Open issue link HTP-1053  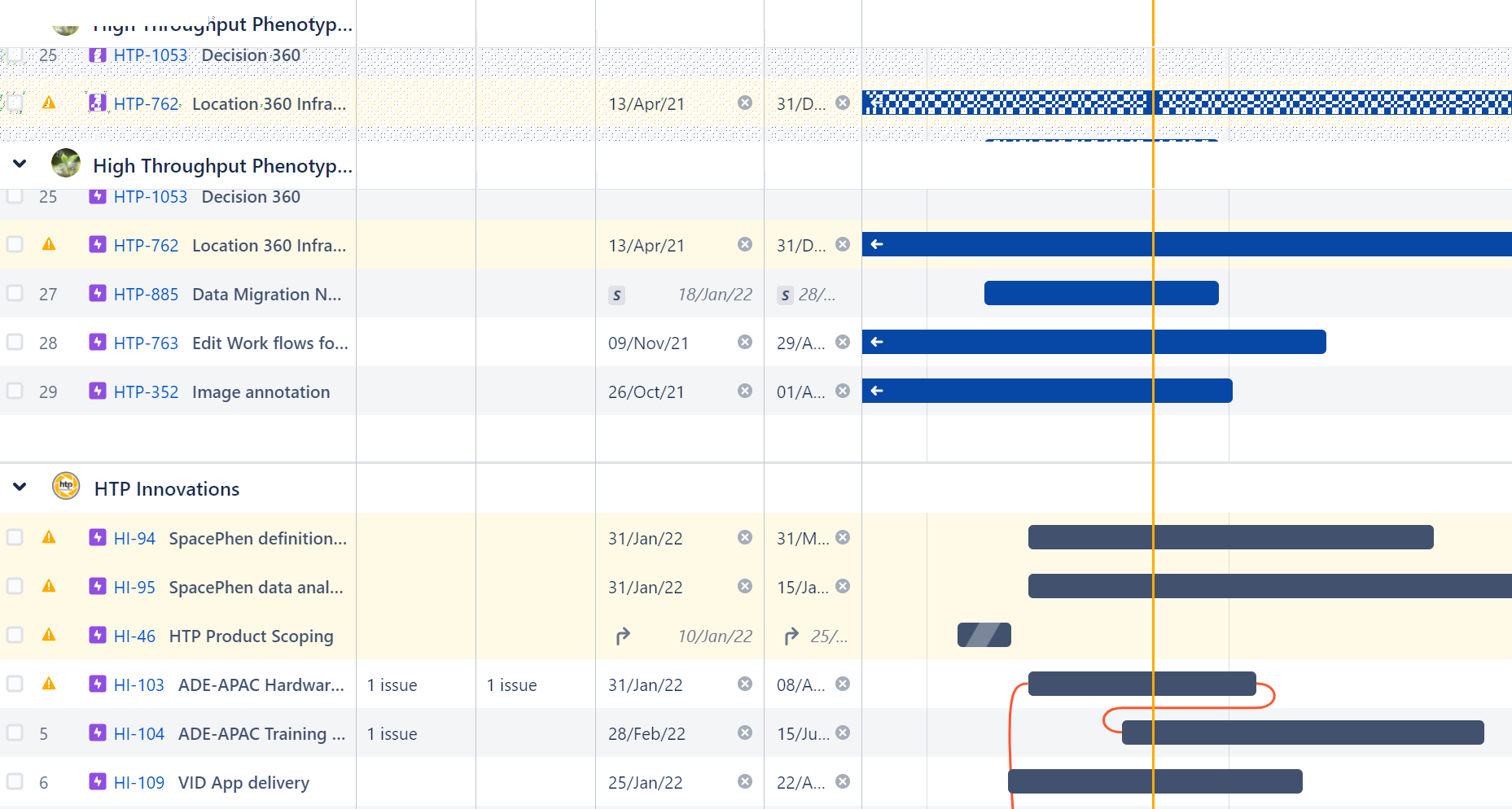click(x=151, y=197)
